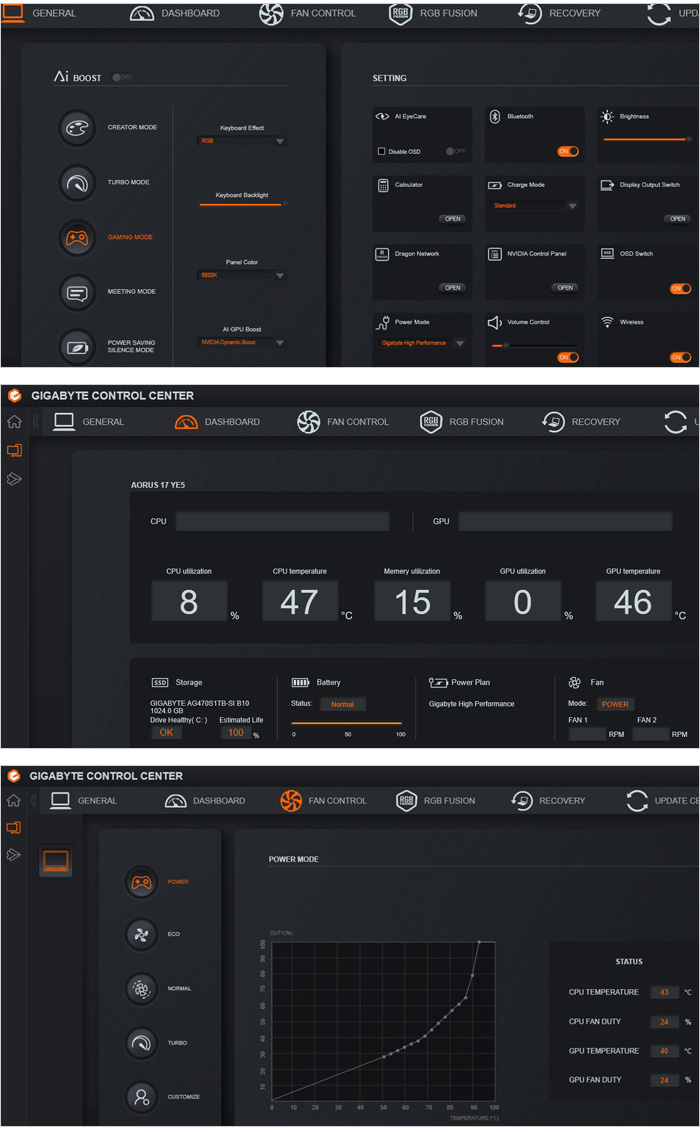Adjust the Keyboard Backlight slider
700x1132 pixels.
(243, 205)
